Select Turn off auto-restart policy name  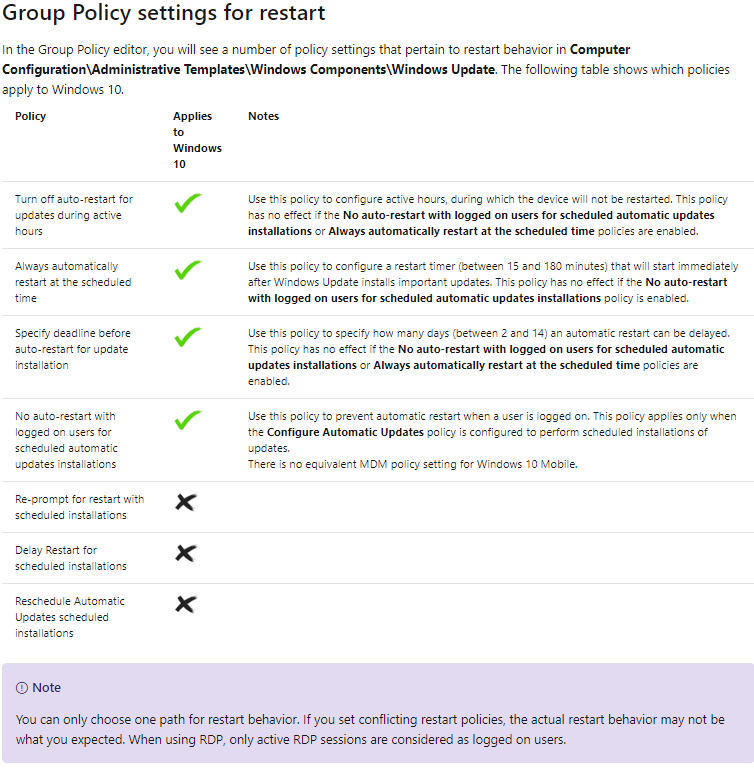tap(73, 215)
